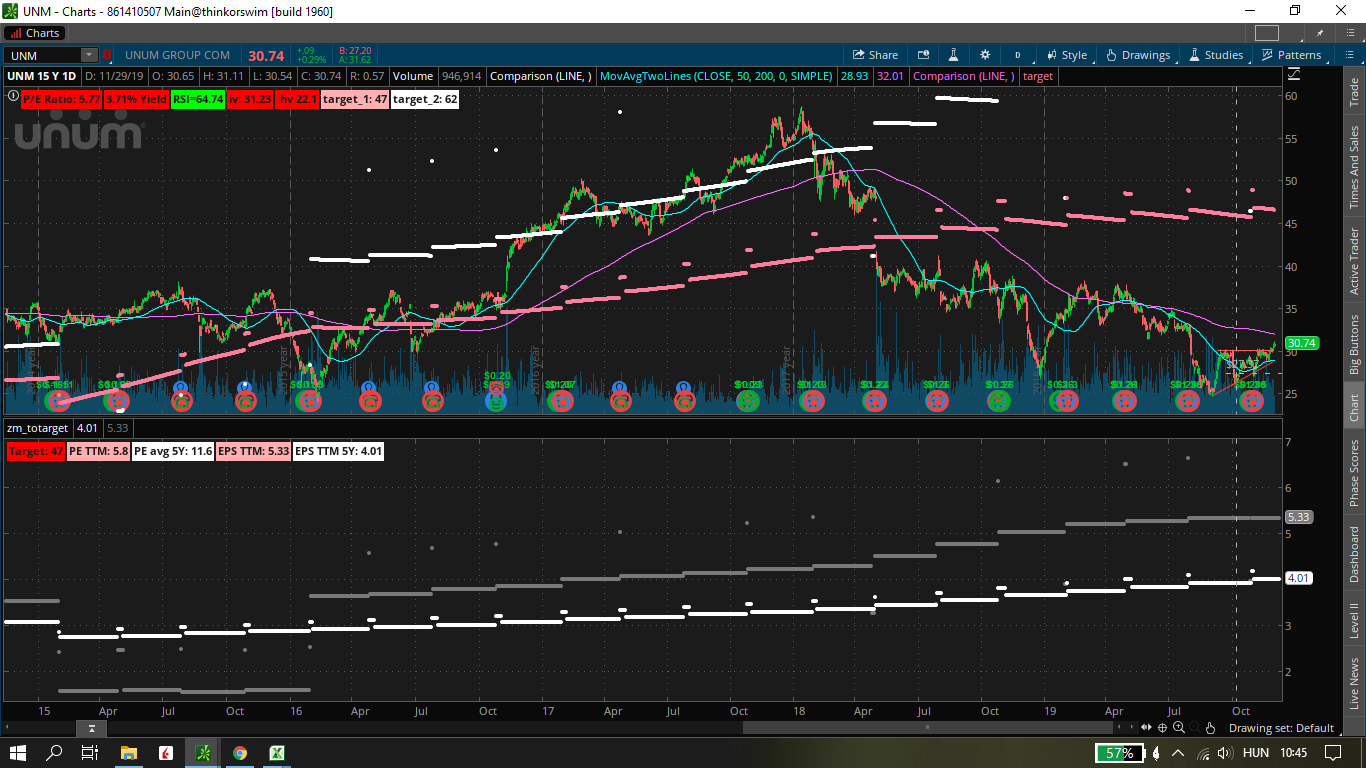
Task: Open Task View on taskbar
Action: tap(90, 753)
